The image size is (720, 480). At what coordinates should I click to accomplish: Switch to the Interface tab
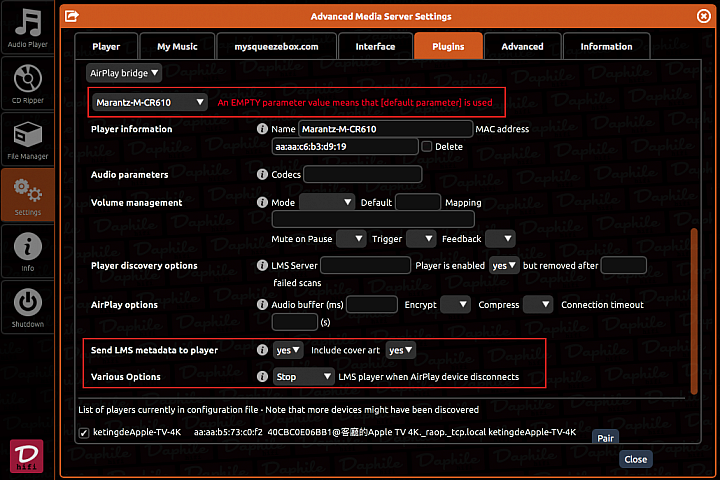coord(375,46)
